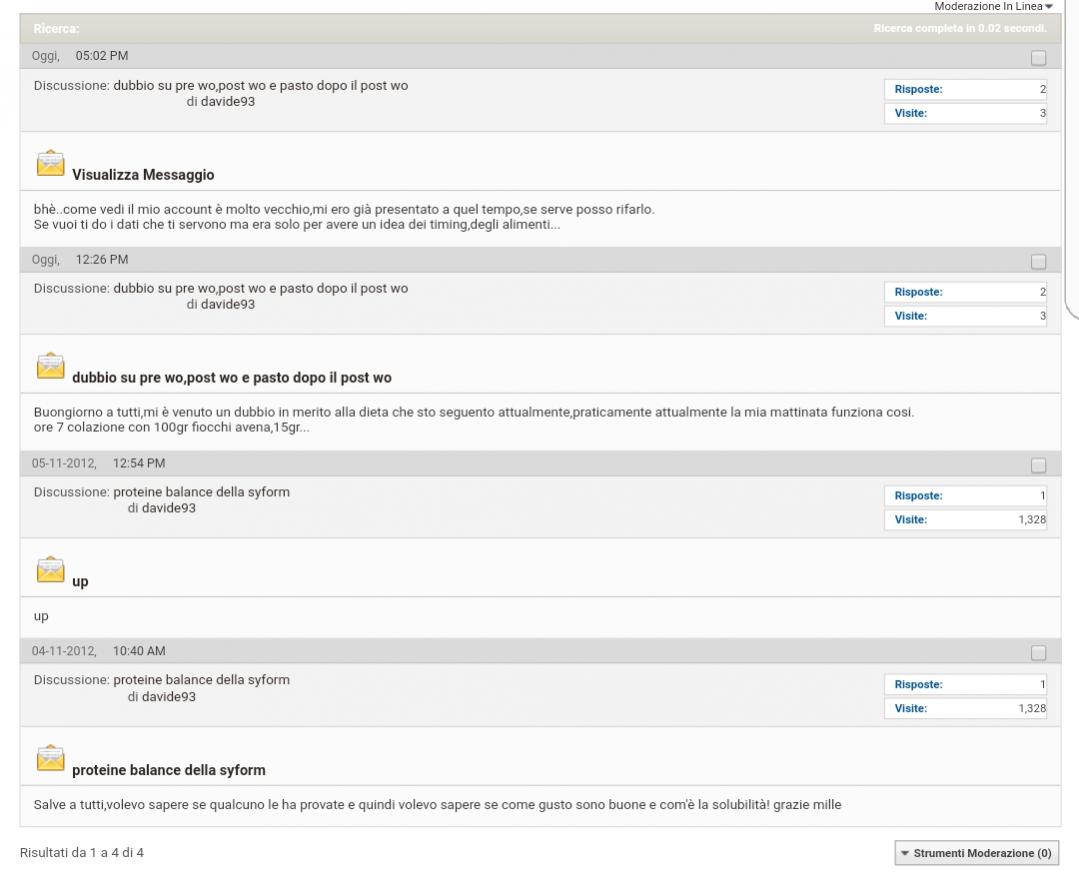The height and width of the screenshot is (896, 1079).
Task: Open the 'up' post title link
Action: point(80,582)
